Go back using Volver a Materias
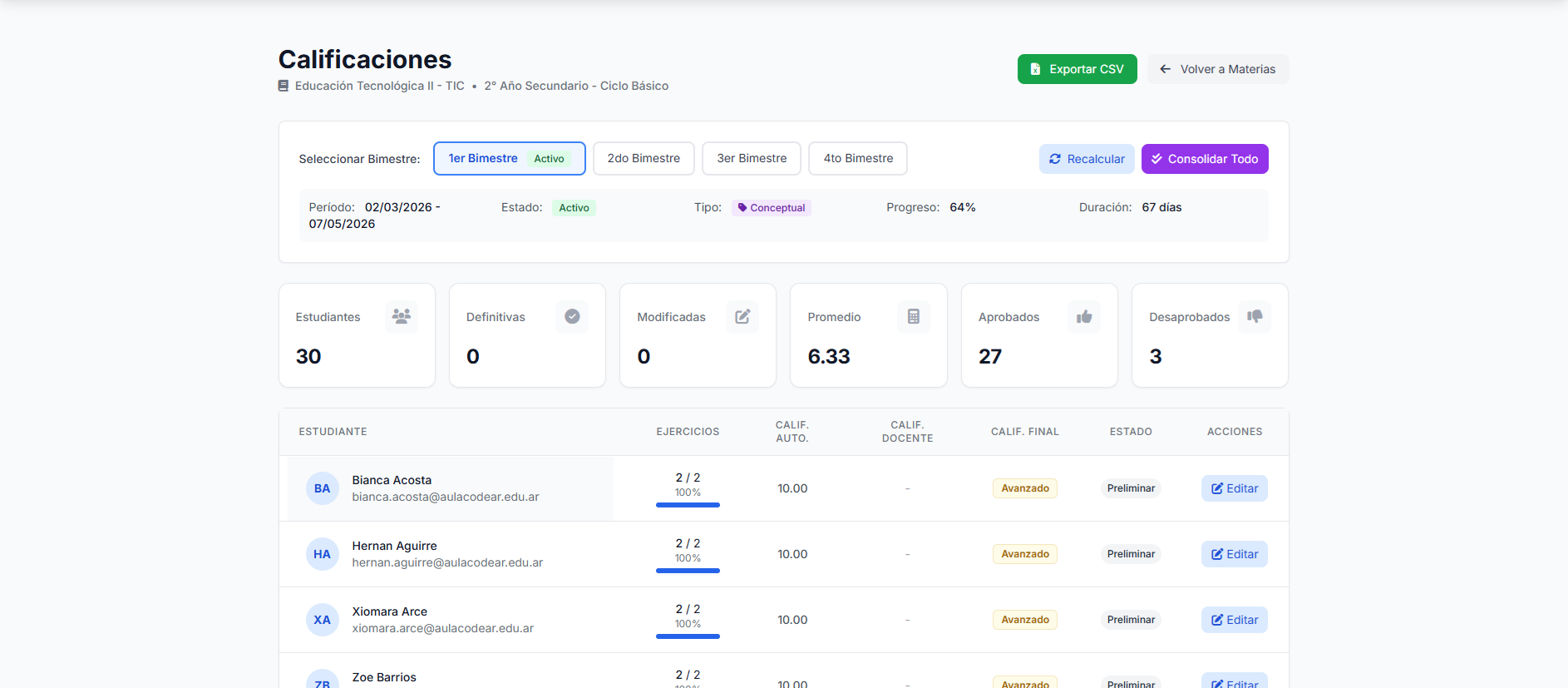 1218,69
